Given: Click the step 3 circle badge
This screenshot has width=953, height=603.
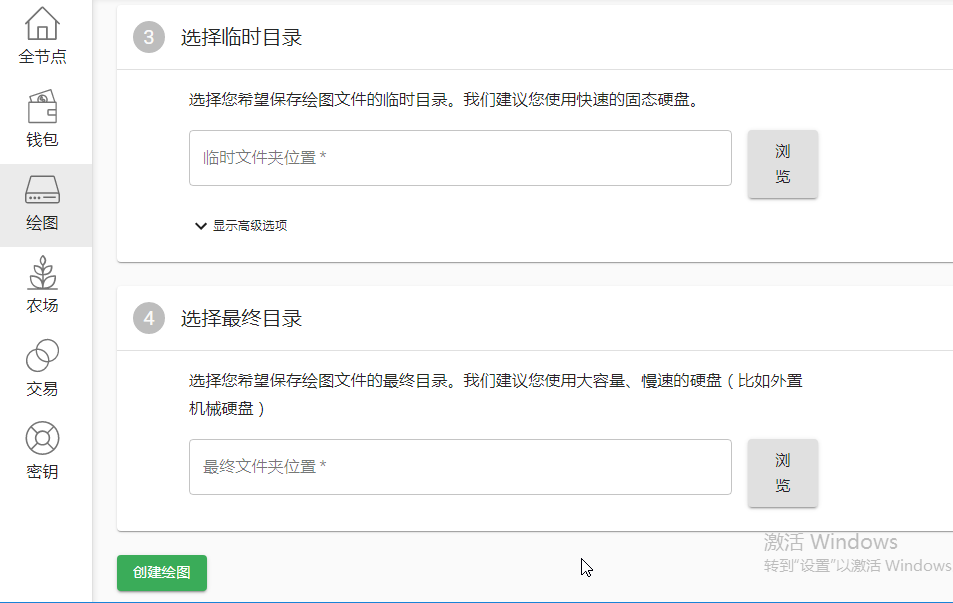Looking at the screenshot, I should [148, 37].
